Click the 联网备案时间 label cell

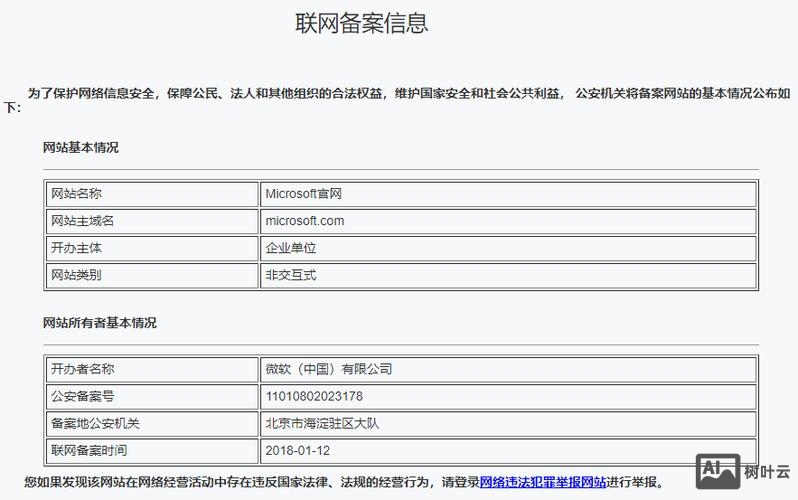(152, 451)
